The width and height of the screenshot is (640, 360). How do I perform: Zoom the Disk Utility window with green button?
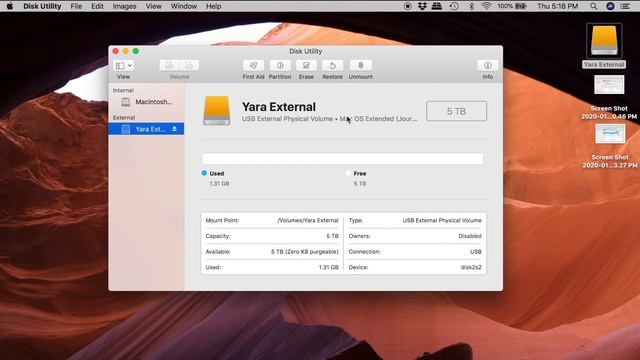click(x=136, y=51)
